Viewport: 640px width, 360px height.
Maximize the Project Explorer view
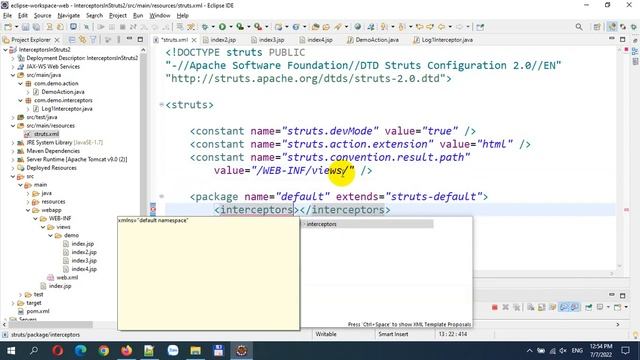(140, 39)
